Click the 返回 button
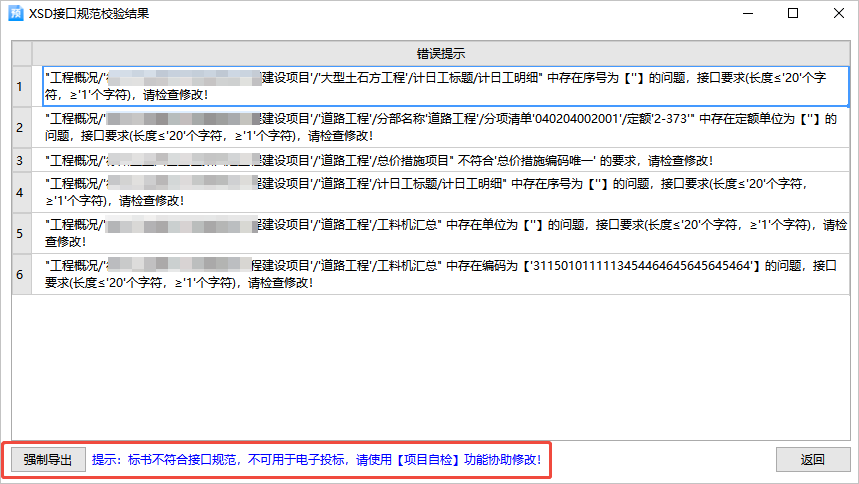The width and height of the screenshot is (859, 484). coord(811,460)
